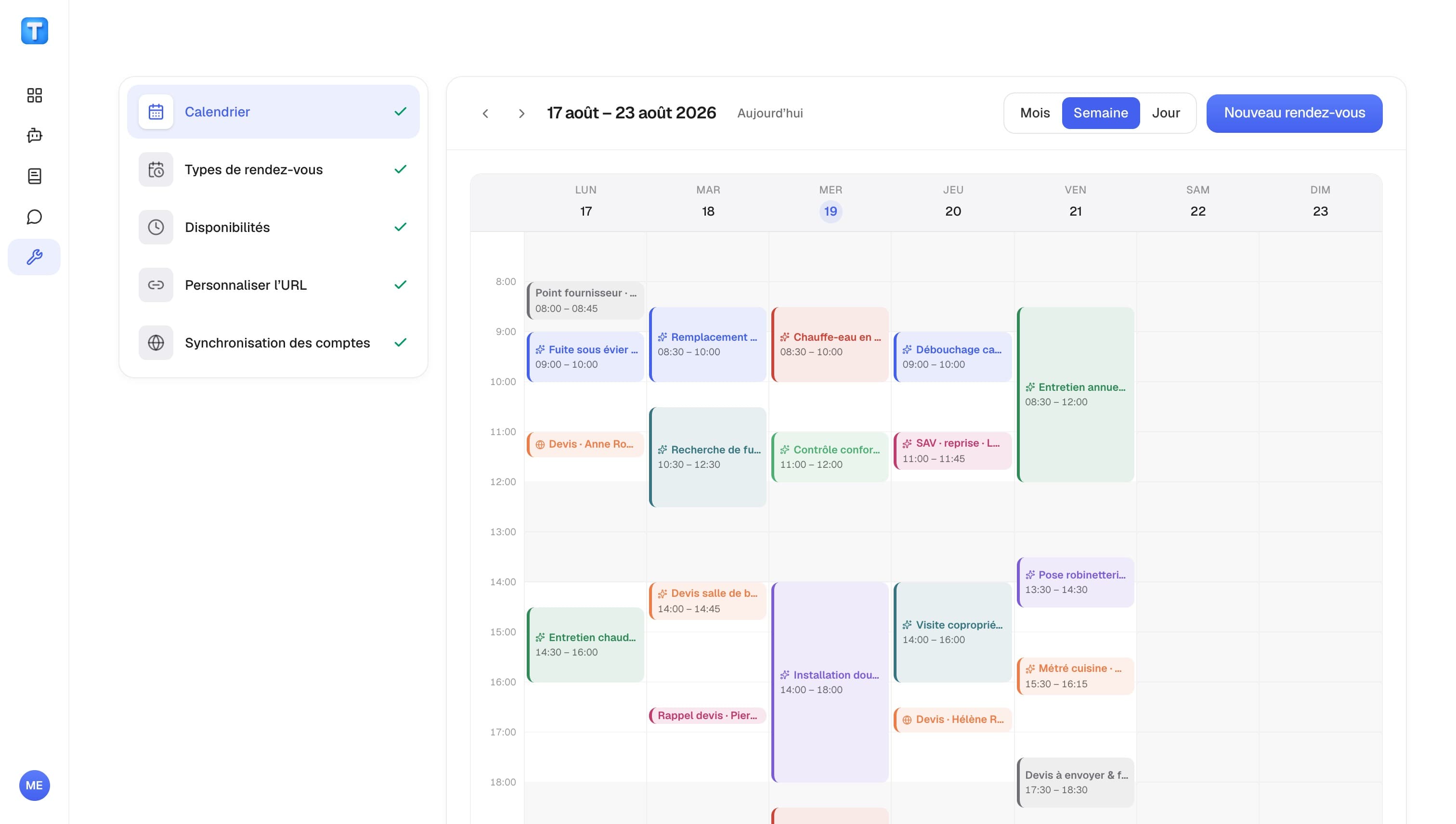1456x824 pixels.
Task: Open Remplacement 08:30–10:00 event
Action: 708,344
